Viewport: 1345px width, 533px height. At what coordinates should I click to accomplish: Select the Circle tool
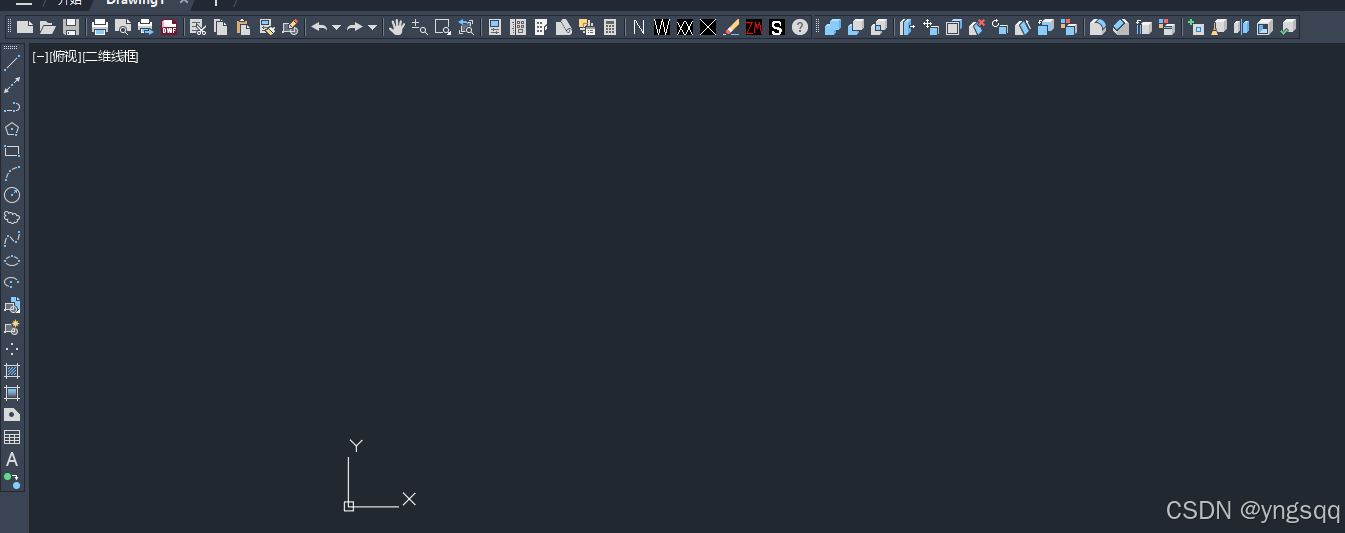12,195
